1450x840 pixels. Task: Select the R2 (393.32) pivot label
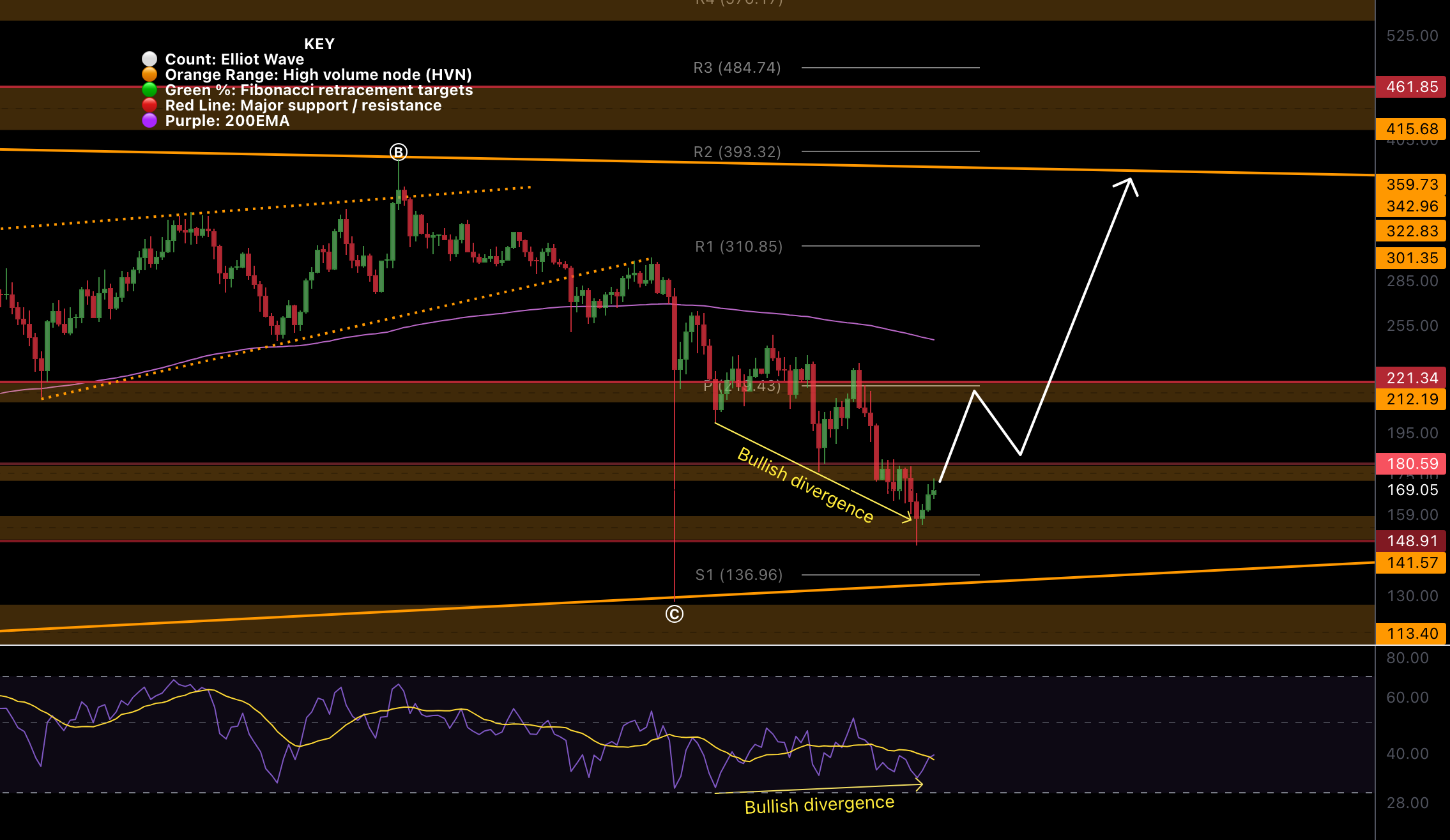(737, 152)
